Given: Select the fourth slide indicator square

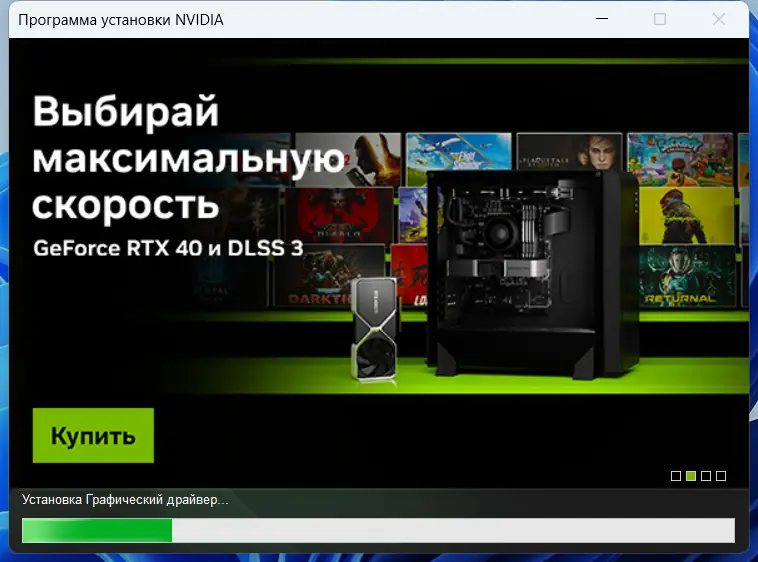Looking at the screenshot, I should 721,476.
